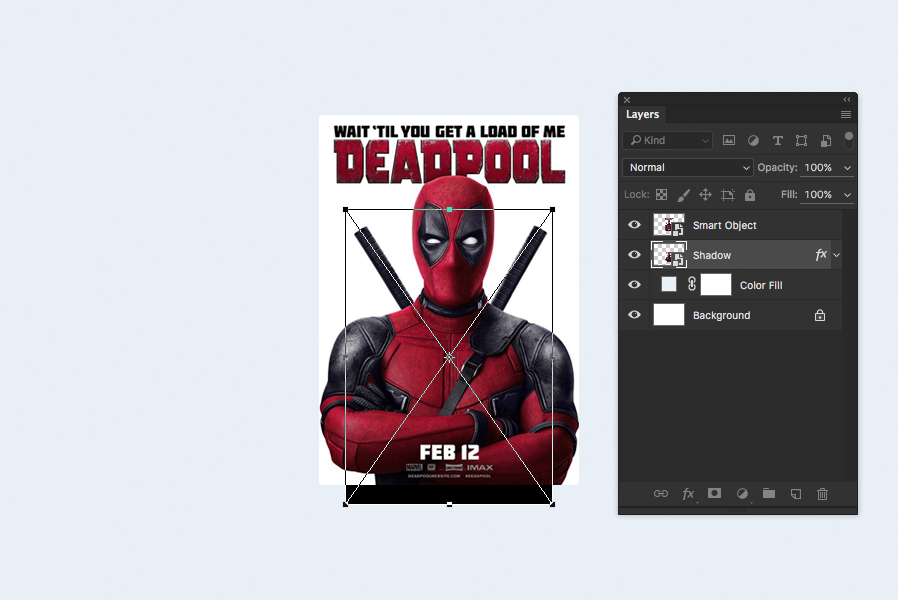Click transform center reference point
The width and height of the screenshot is (898, 600).
click(x=449, y=357)
